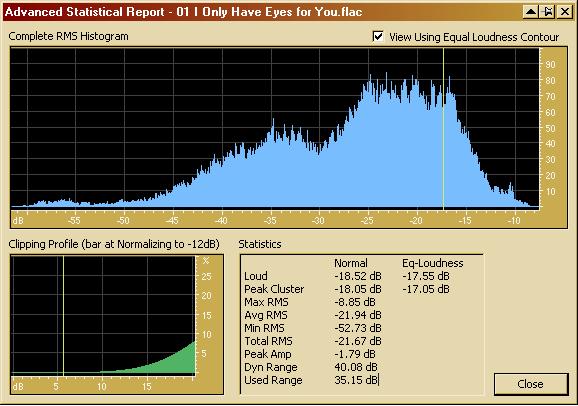Image resolution: width=578 pixels, height=406 pixels.
Task: Pin the report window with the pin icon
Action: click(548, 12)
